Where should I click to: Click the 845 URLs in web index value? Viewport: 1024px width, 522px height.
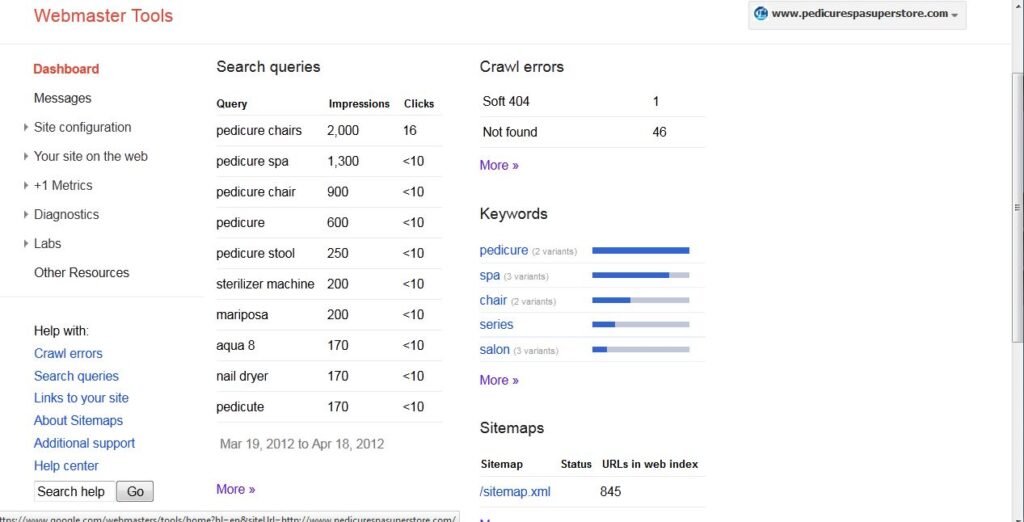611,492
